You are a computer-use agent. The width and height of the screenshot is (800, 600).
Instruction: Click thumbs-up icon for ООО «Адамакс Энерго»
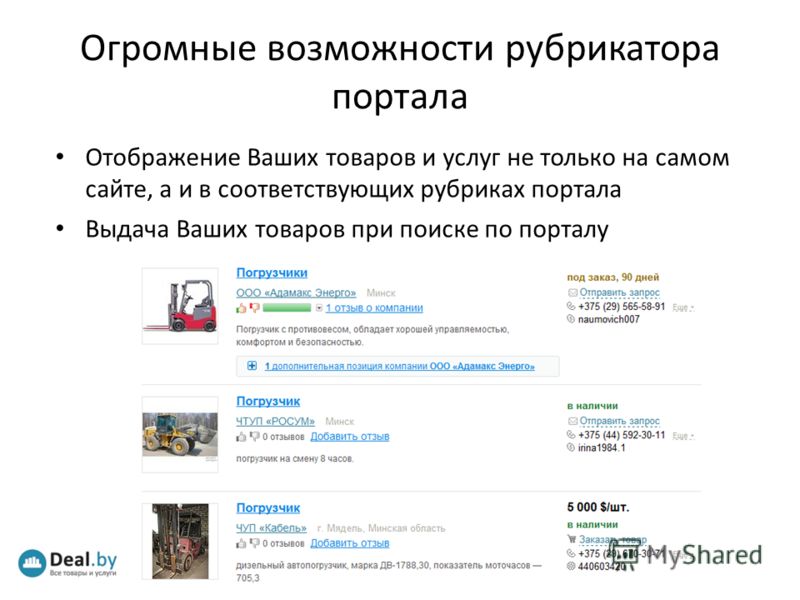coord(241,308)
